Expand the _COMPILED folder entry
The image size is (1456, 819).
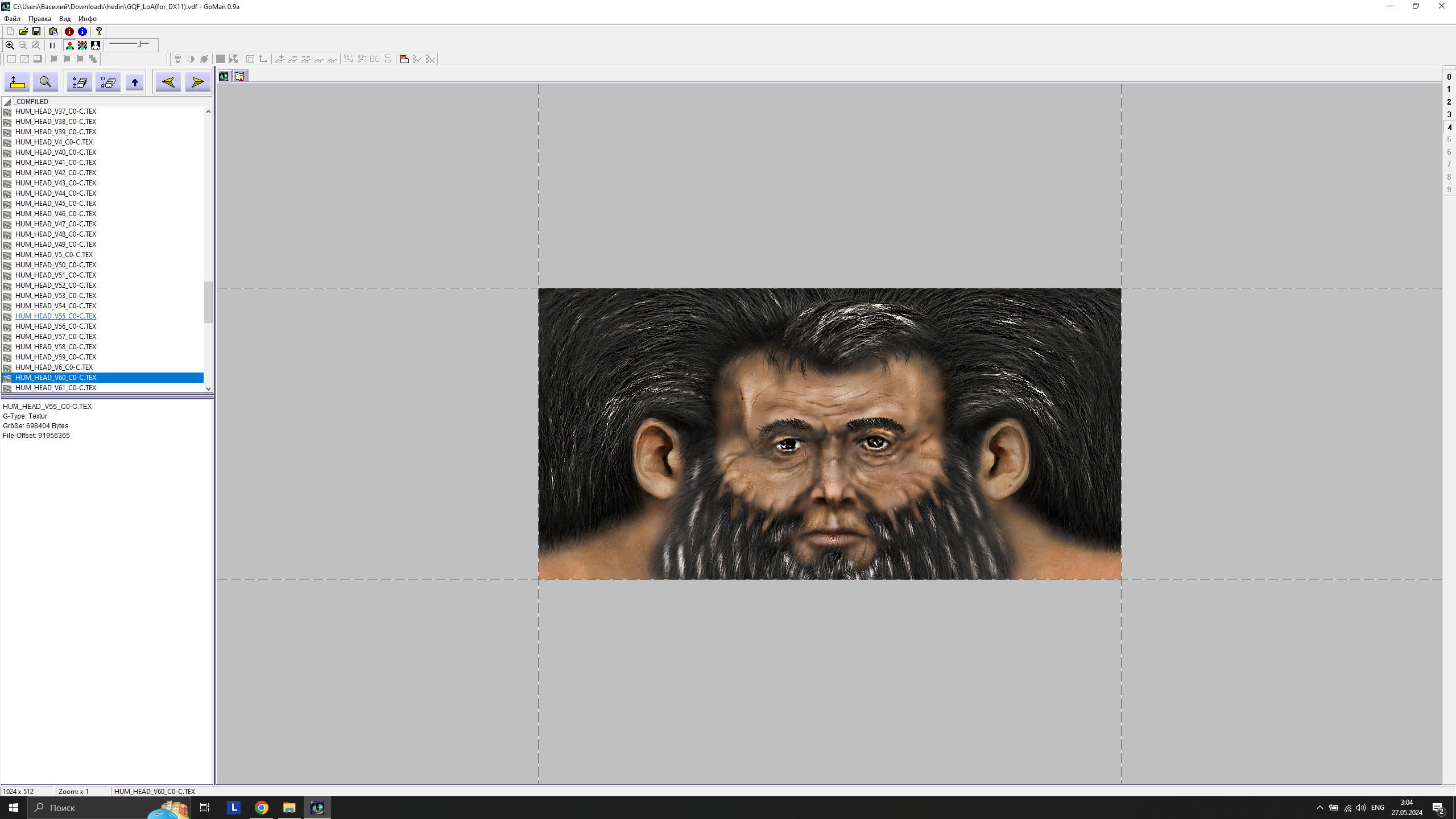[x=31, y=102]
